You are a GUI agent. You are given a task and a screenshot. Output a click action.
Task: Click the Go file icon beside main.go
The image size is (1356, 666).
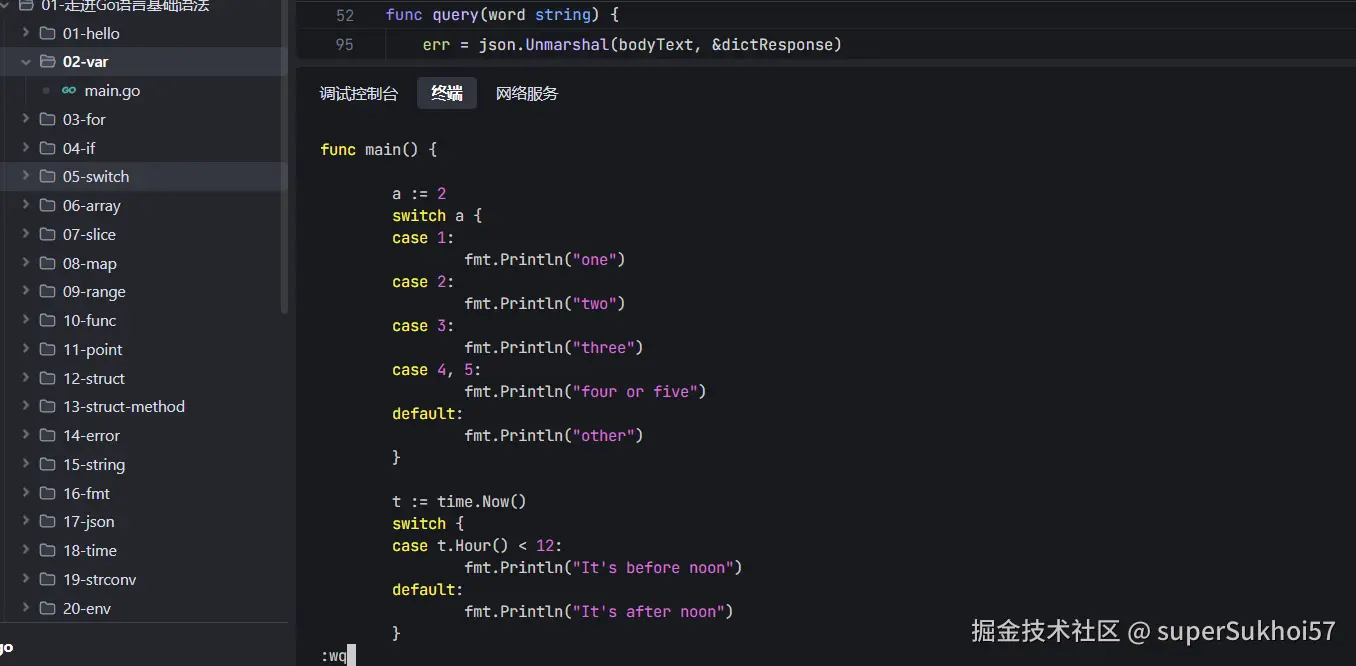[x=69, y=90]
